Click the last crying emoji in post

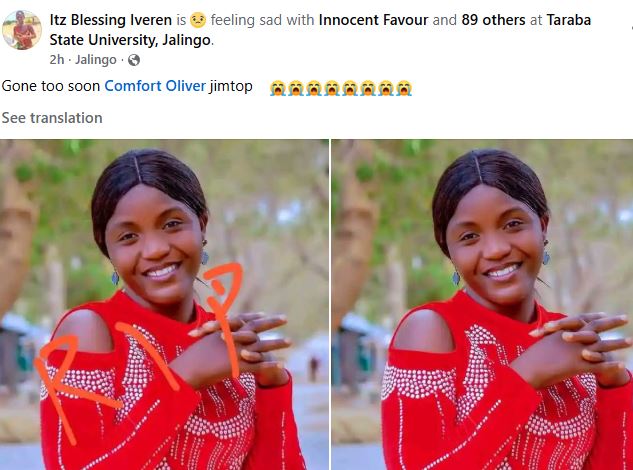coord(404,88)
